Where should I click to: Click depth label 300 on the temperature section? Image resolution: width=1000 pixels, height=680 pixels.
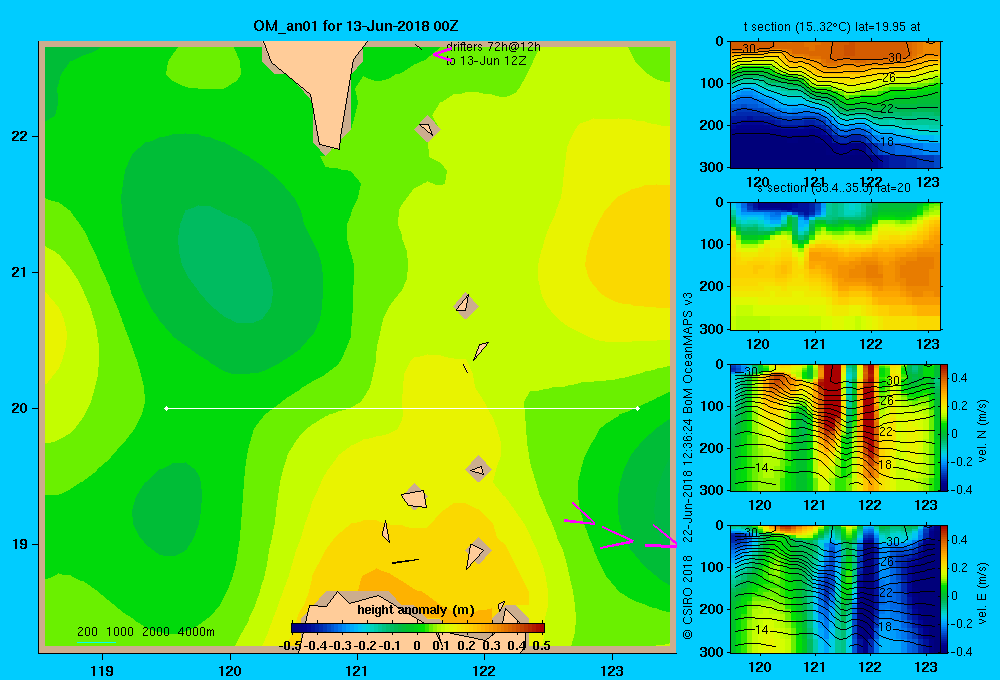(712, 167)
